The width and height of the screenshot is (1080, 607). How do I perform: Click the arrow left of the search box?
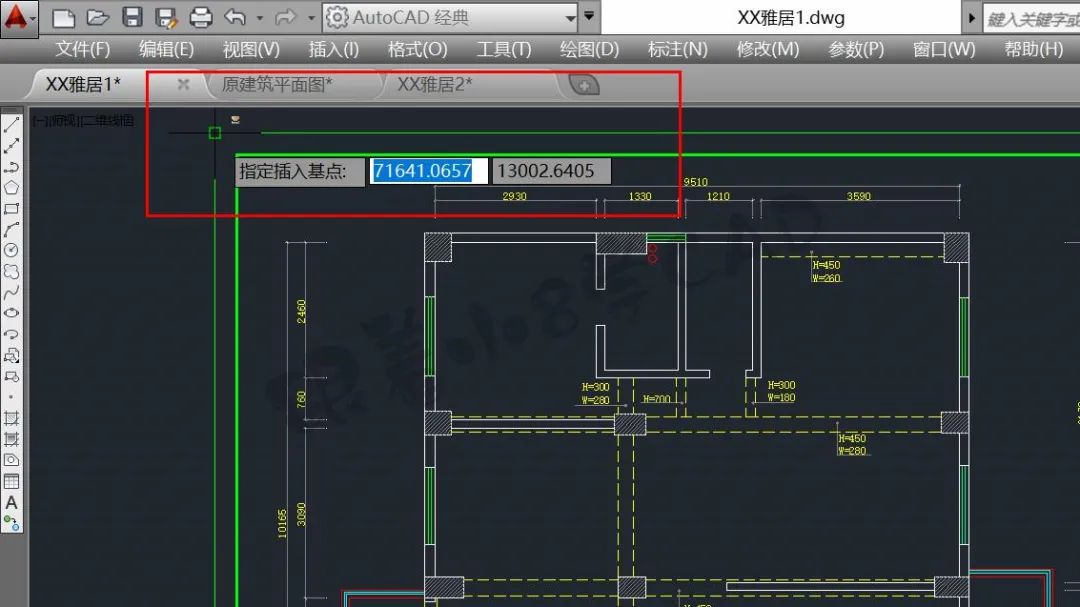(x=971, y=18)
